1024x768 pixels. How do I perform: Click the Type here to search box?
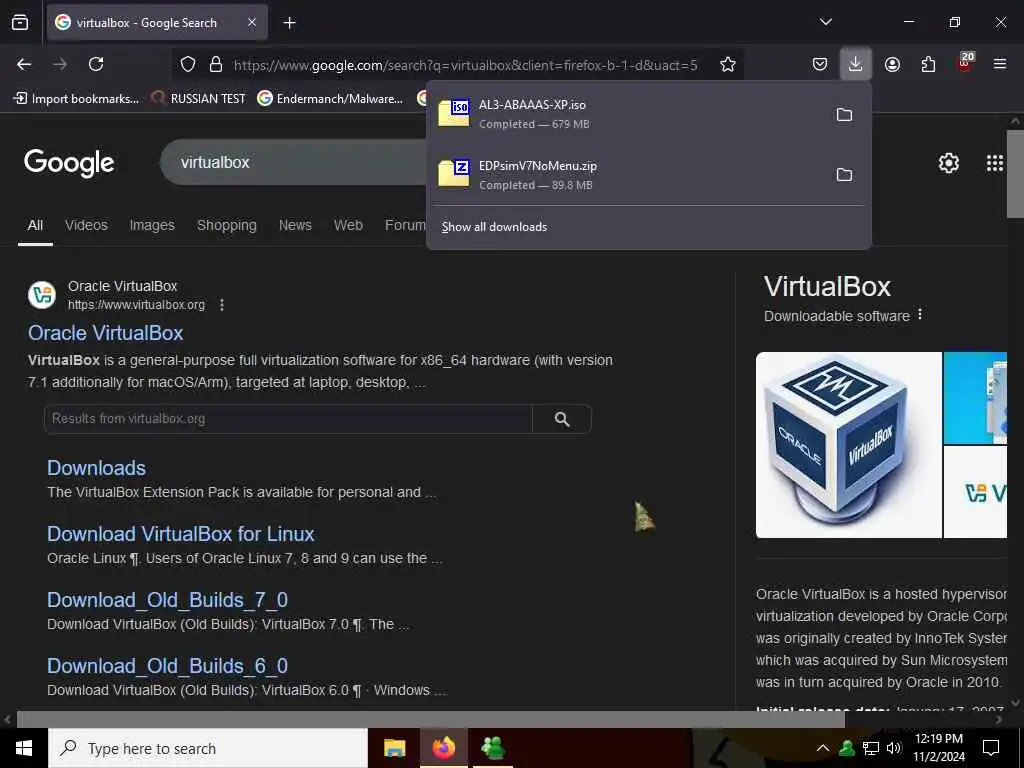208,748
